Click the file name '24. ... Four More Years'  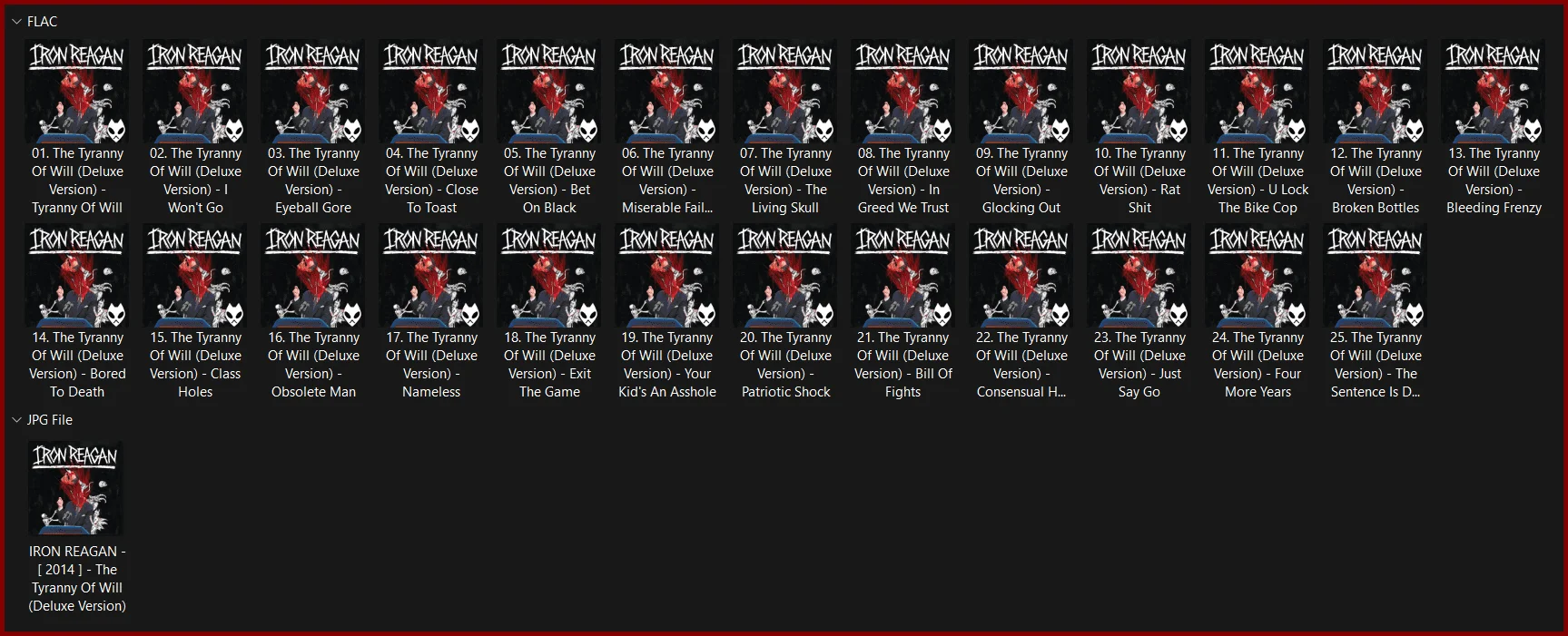point(1257,365)
